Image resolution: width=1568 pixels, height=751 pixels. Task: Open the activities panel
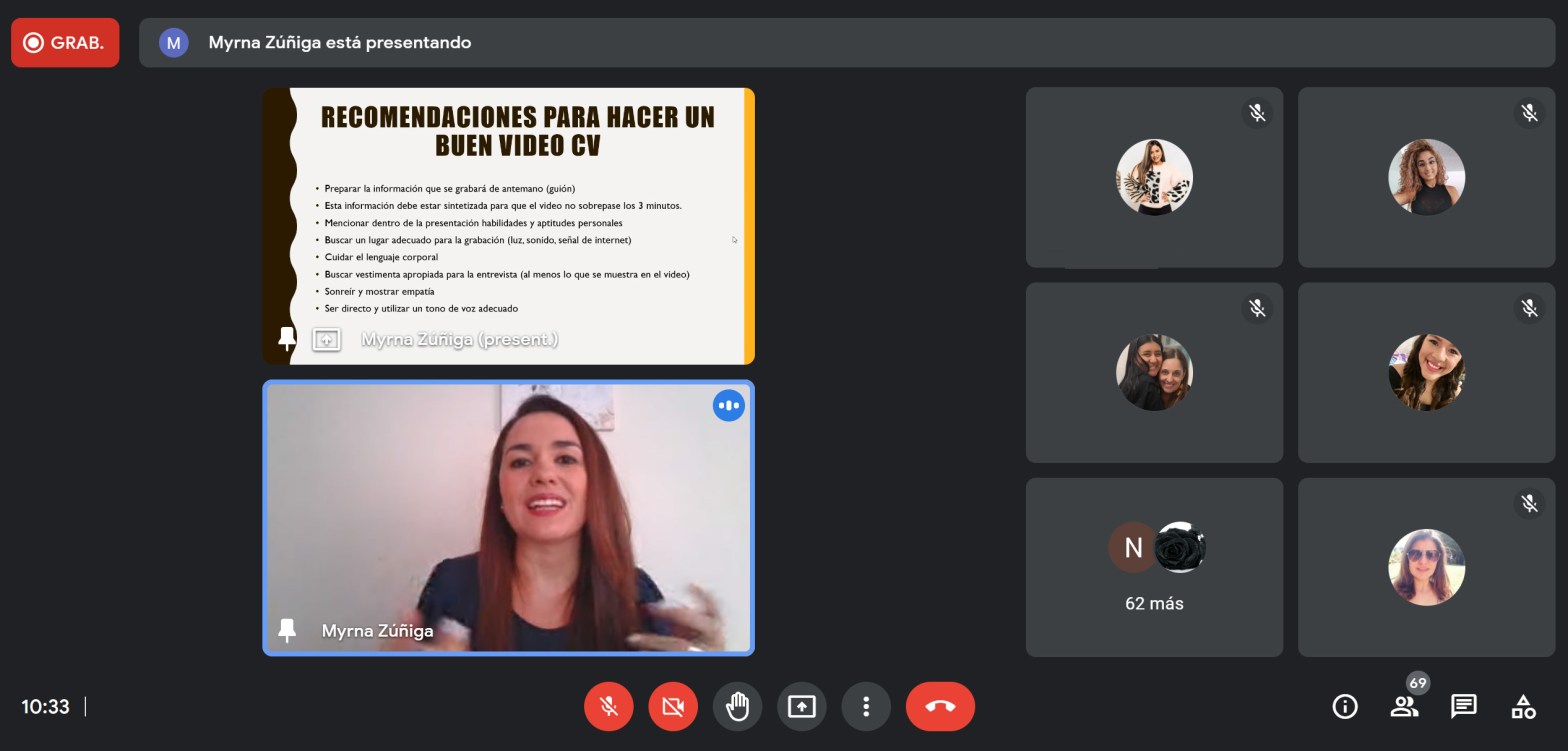tap(1523, 707)
